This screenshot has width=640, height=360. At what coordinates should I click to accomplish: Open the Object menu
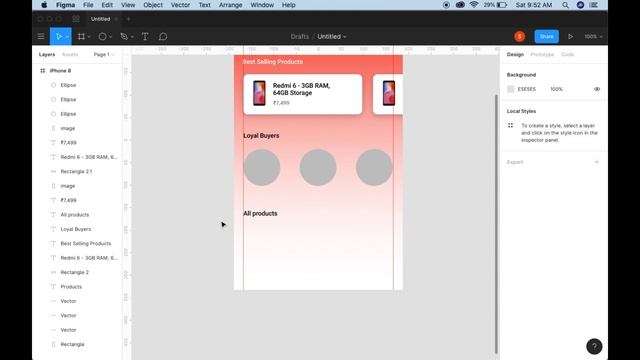(x=153, y=5)
